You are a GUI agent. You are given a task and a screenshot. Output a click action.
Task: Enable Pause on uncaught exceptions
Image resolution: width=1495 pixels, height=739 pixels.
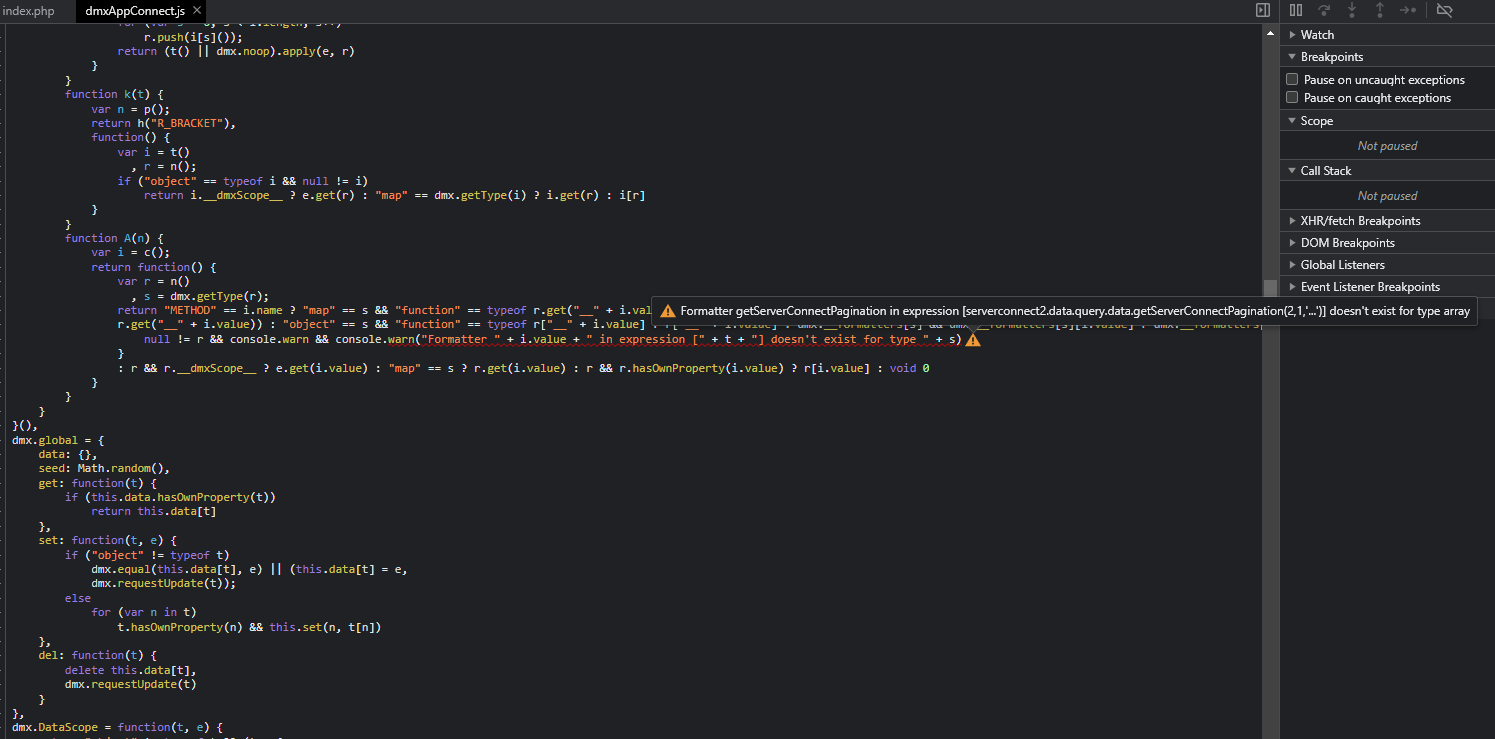[x=1293, y=79]
